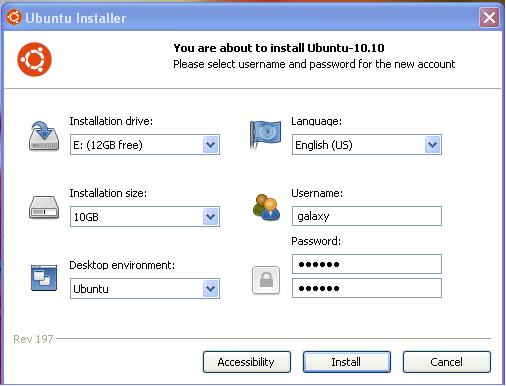Screen dimensions: 506x386
Task: Click the first Password field
Action: pyautogui.click(x=367, y=264)
